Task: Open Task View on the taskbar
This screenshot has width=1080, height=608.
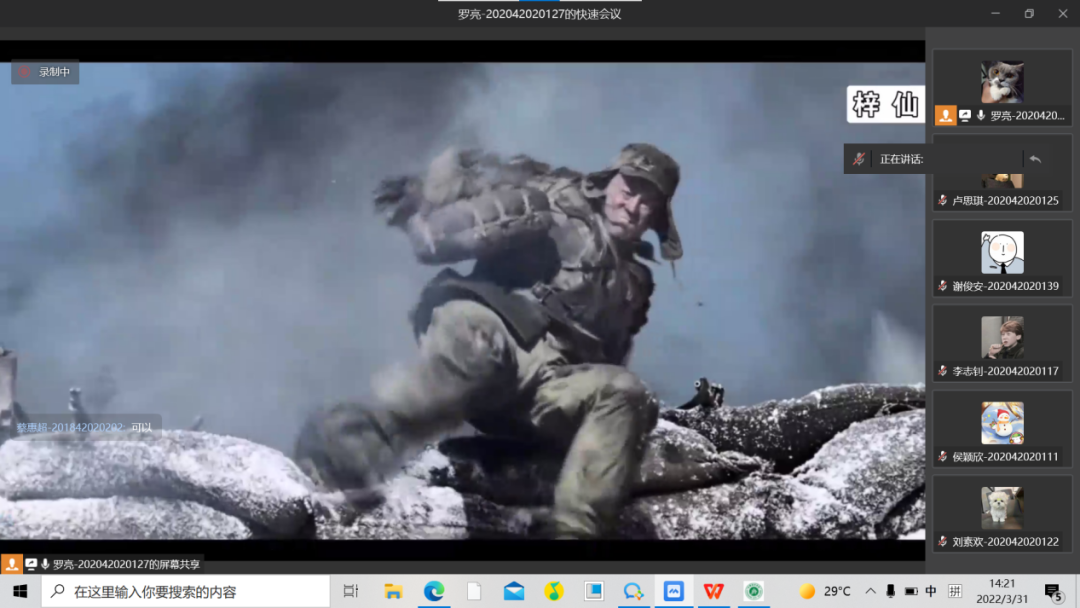Action: (351, 591)
